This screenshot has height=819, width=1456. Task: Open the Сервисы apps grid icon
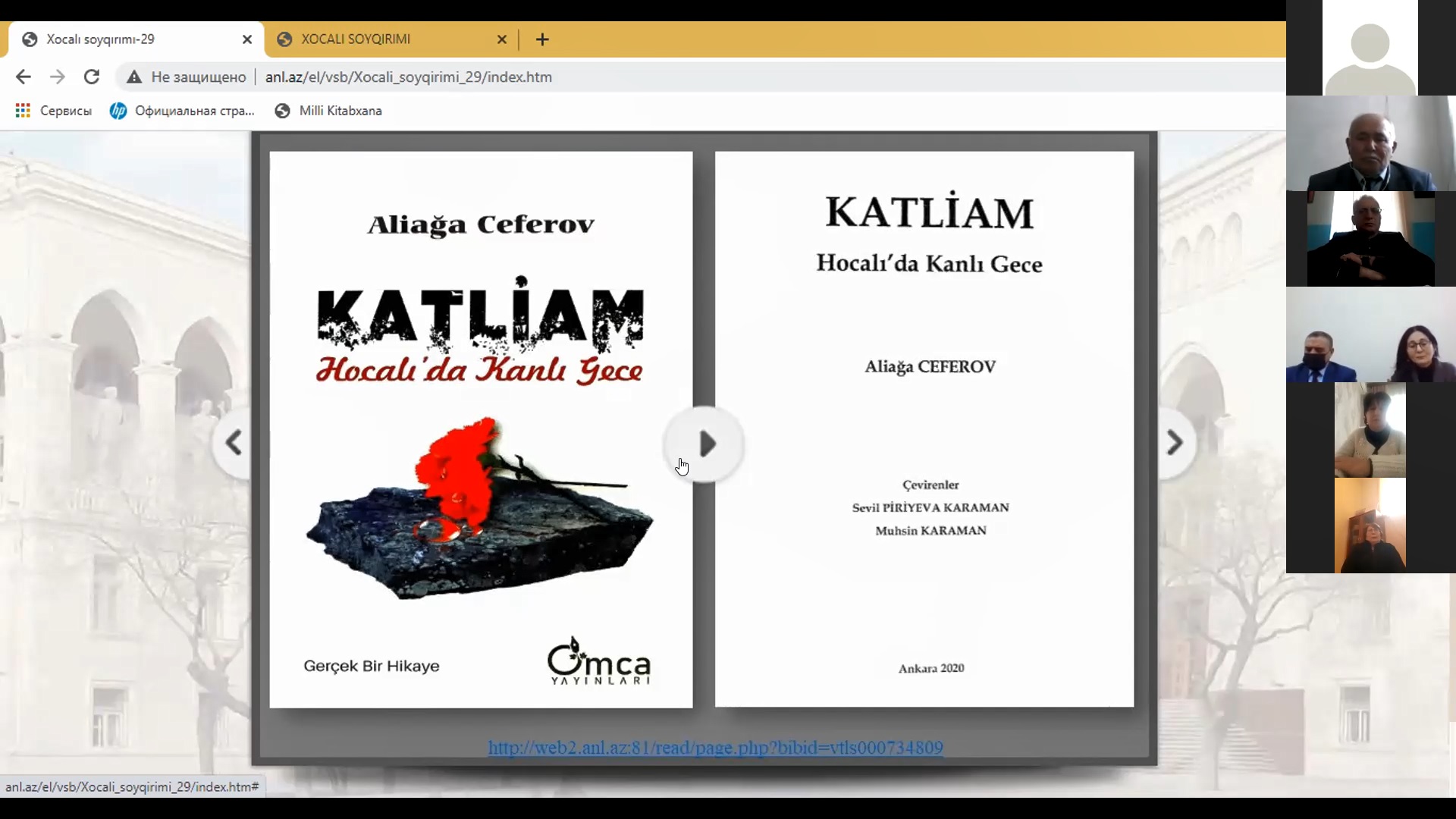coord(23,111)
